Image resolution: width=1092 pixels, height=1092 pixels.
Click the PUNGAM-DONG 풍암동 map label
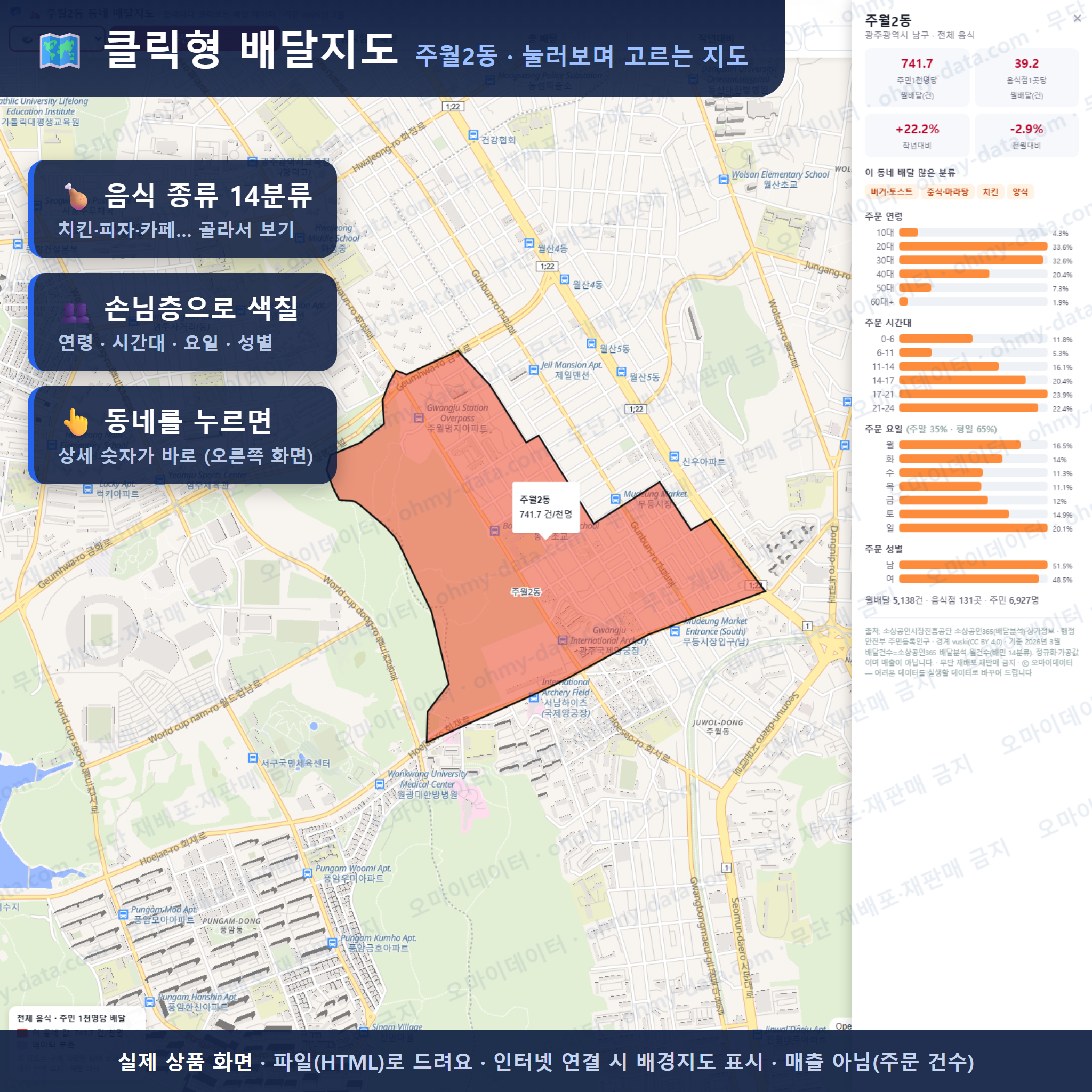[231, 925]
